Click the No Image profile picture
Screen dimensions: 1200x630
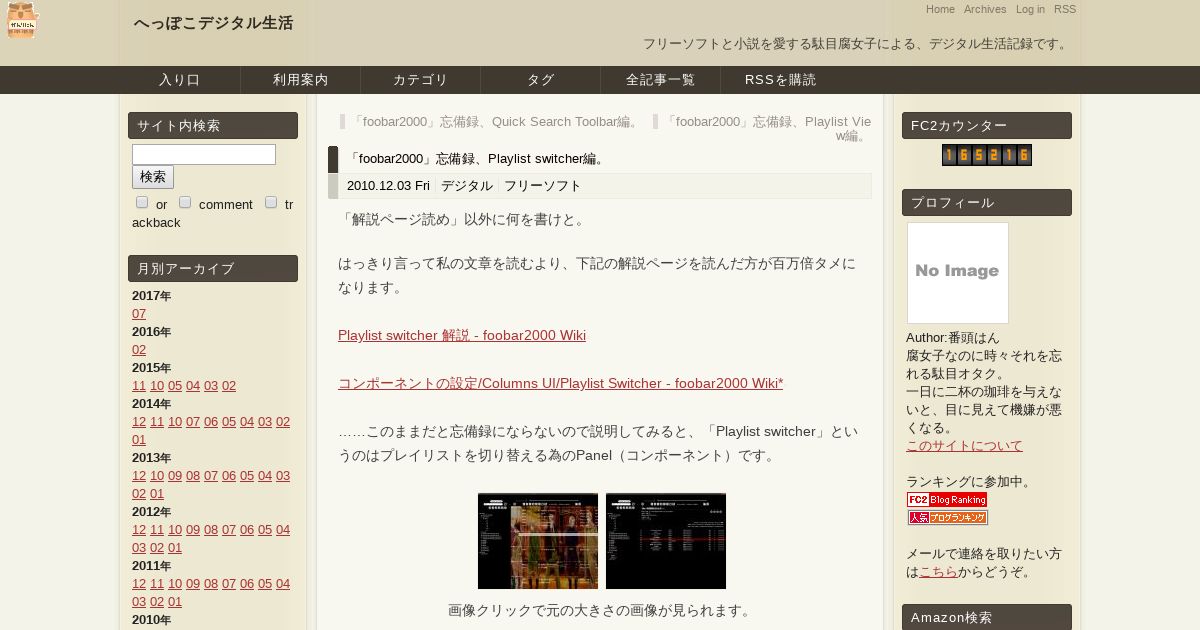pyautogui.click(x=958, y=272)
